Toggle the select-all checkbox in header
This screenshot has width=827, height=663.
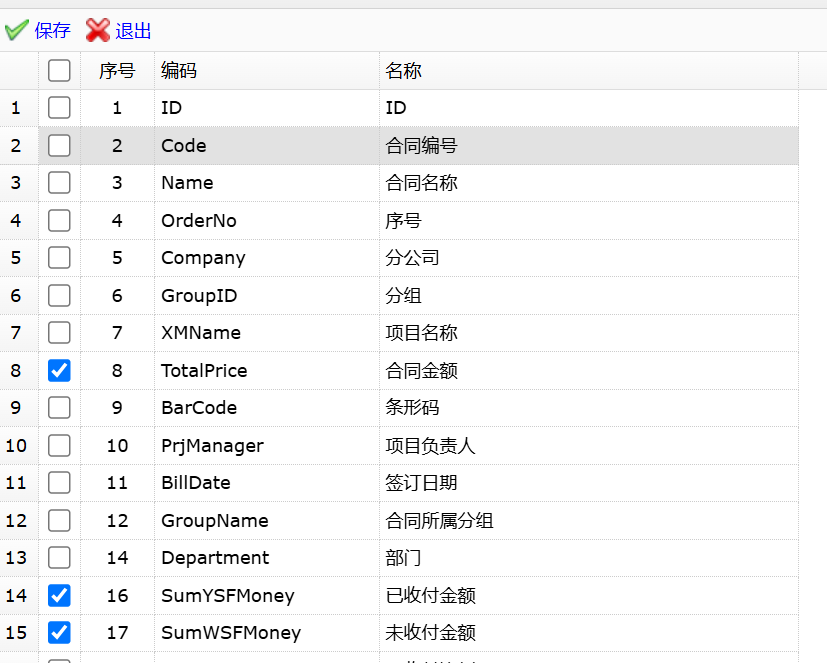point(58,70)
